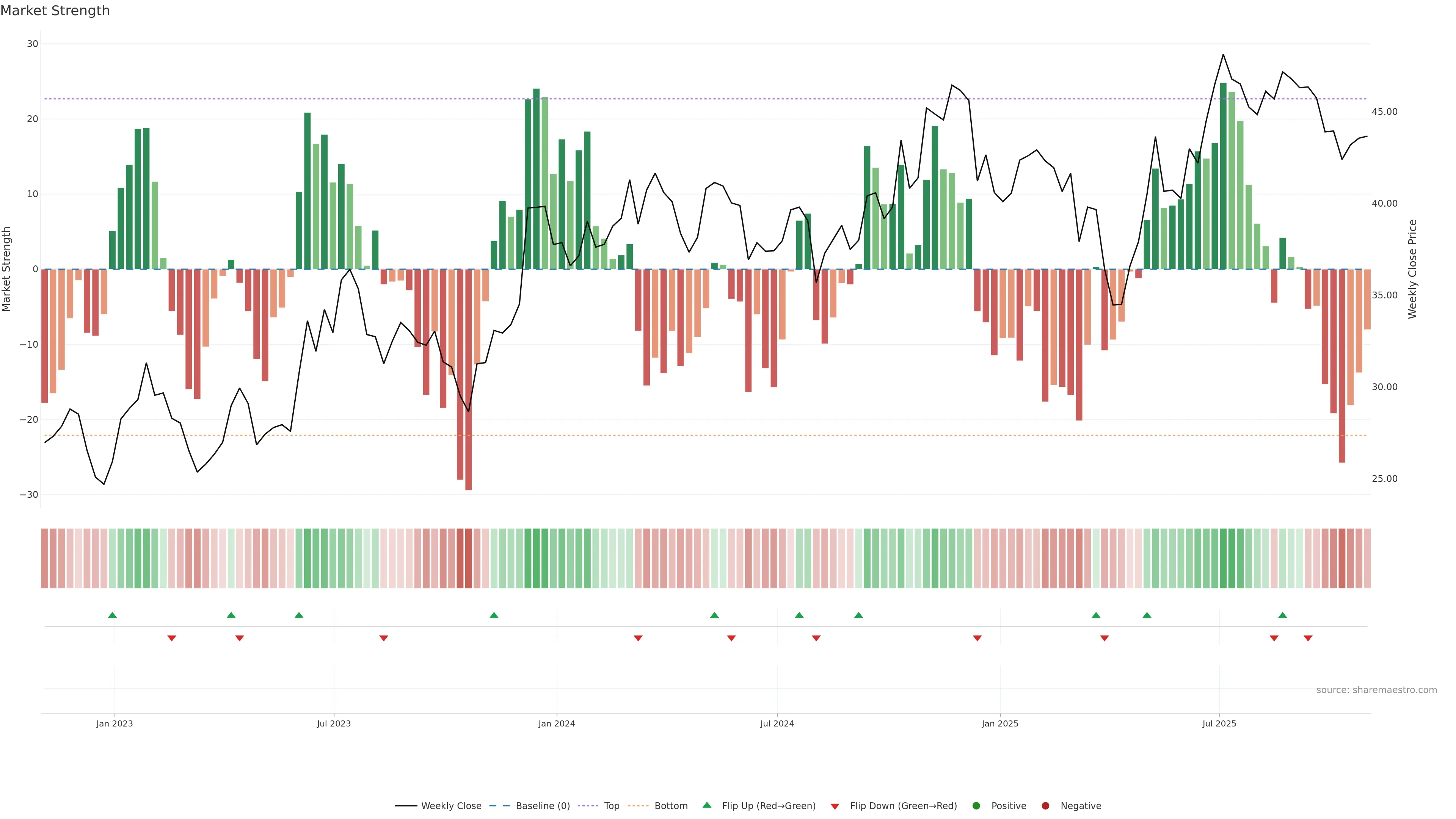Click flip-up triangle just after Jul 2024
Viewport: 1456px width, 819px height.
[x=799, y=615]
